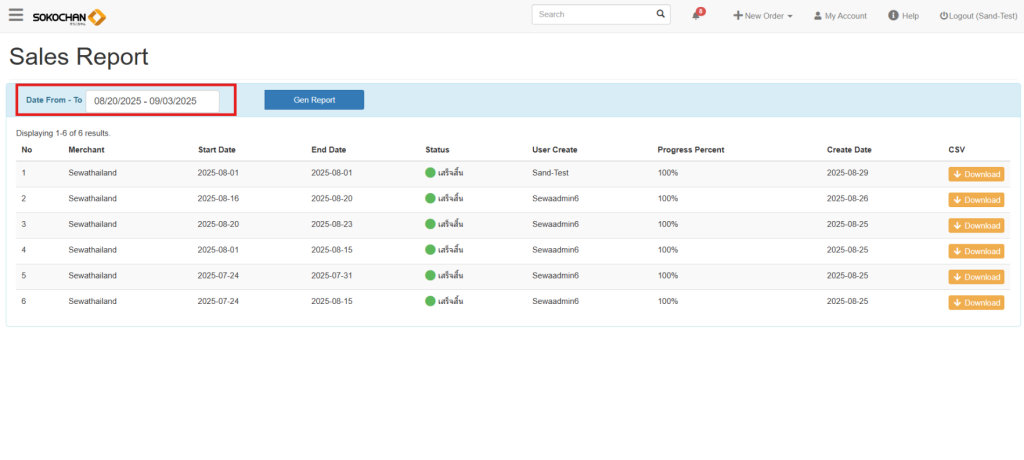Download CSV for report starting 2025-08-20

coord(976,226)
